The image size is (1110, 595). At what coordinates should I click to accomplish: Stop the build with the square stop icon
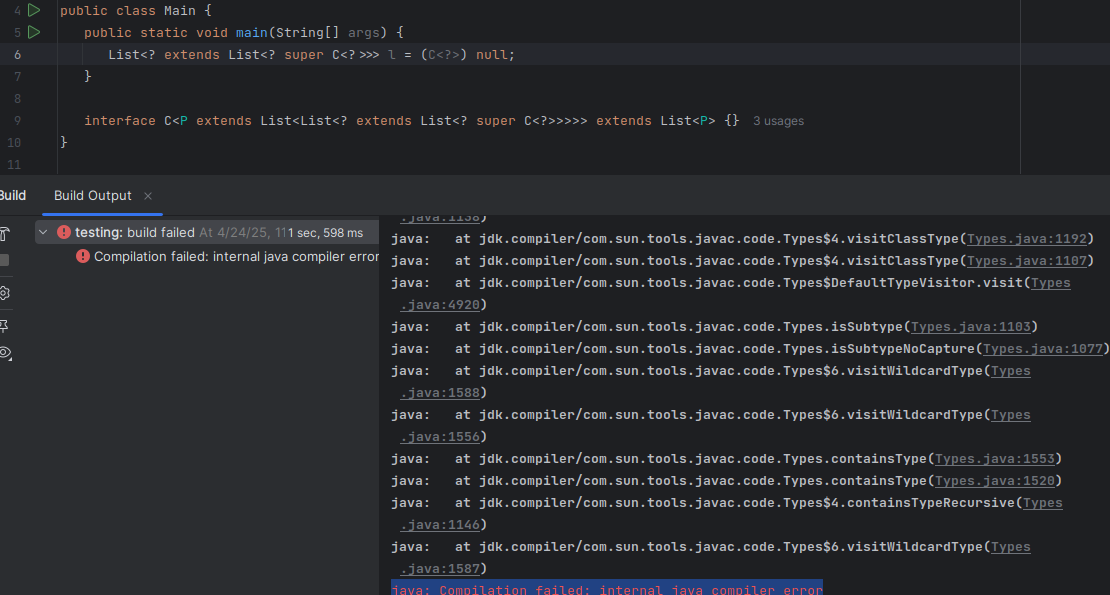4,260
